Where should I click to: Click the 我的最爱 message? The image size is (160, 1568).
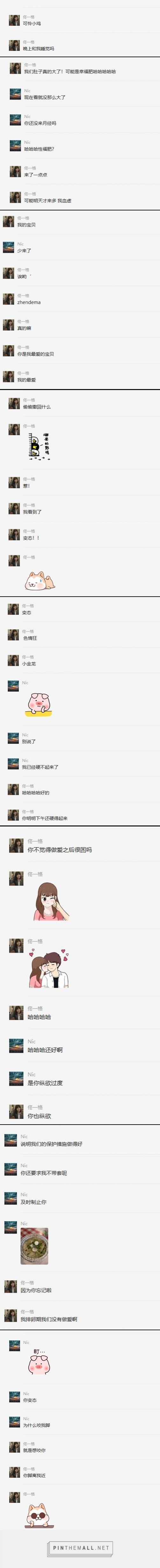pyautogui.click(x=26, y=380)
